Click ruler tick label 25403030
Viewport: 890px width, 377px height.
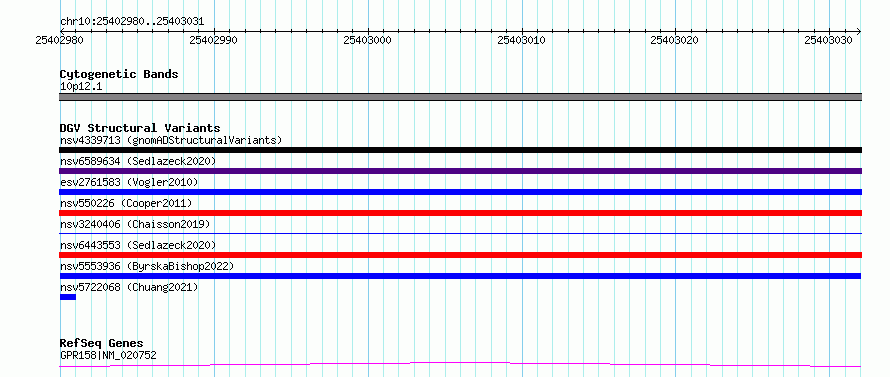tap(829, 40)
